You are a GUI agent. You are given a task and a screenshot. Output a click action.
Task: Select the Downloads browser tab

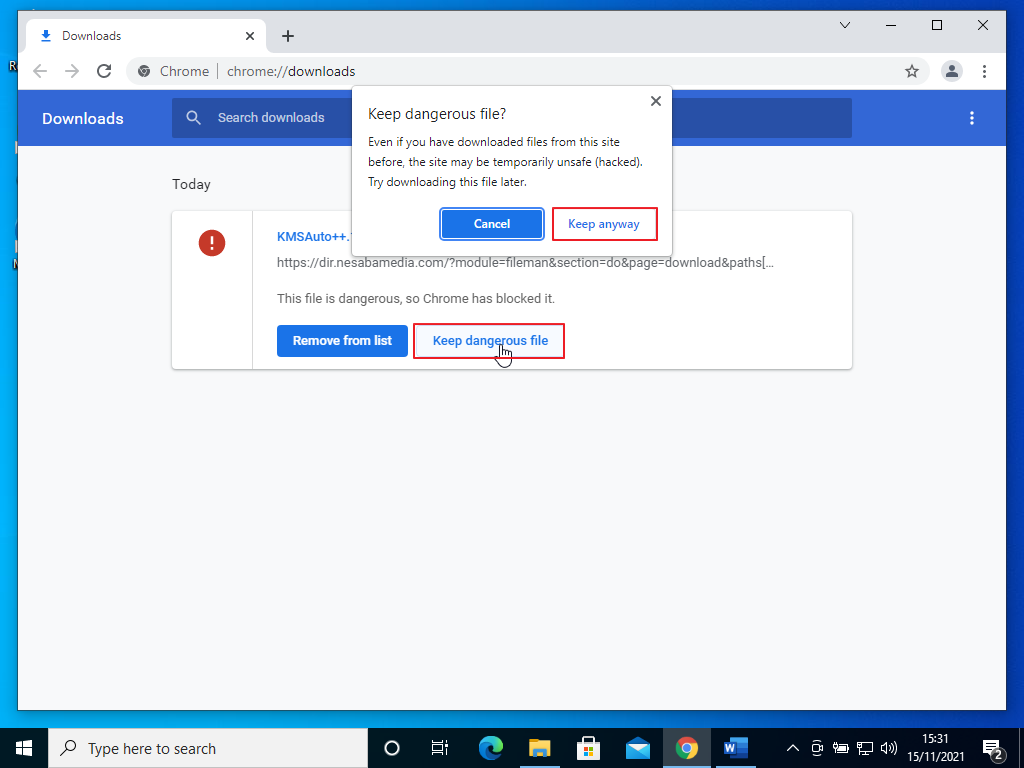(x=146, y=36)
